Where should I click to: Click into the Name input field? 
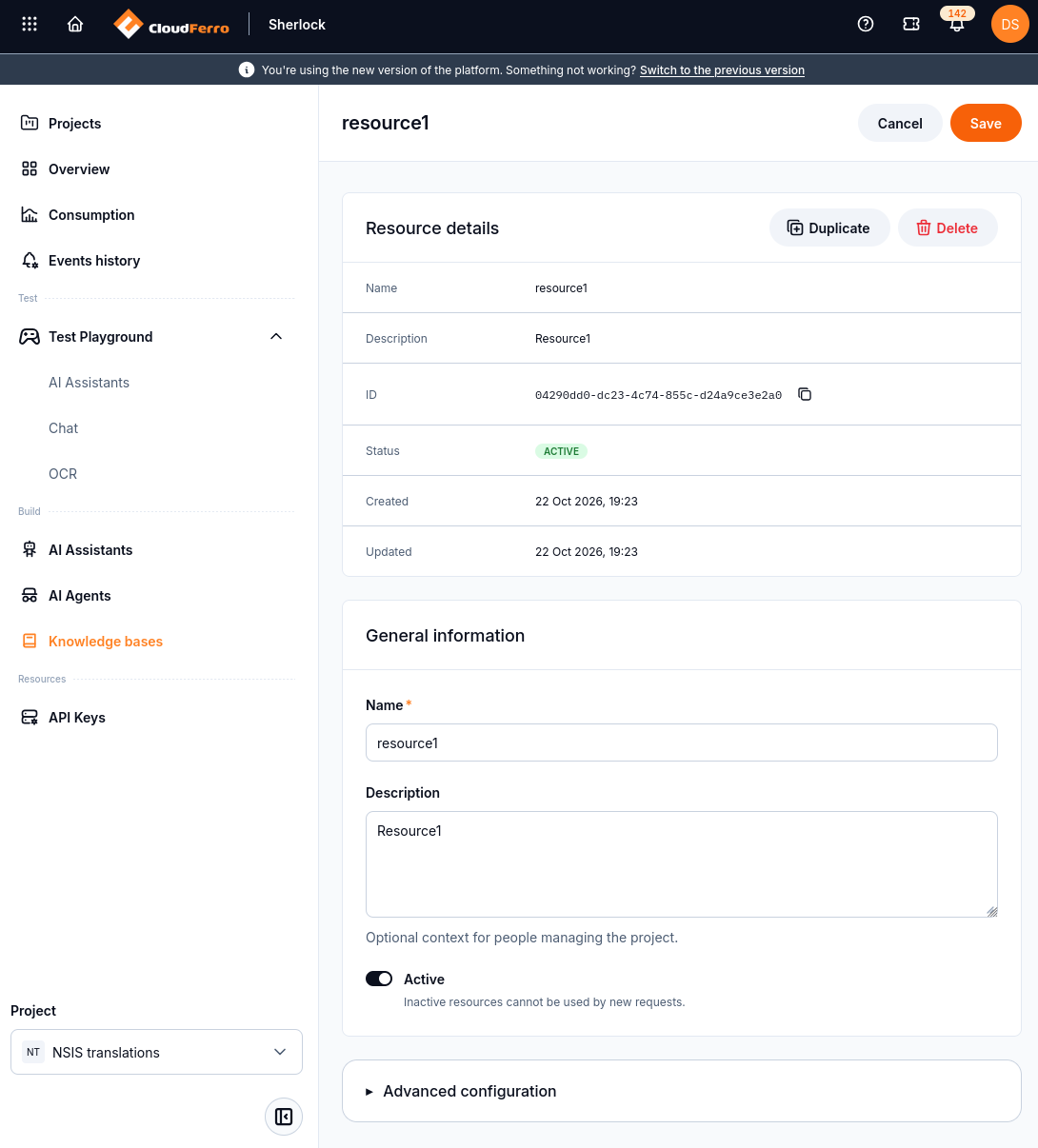pos(682,742)
